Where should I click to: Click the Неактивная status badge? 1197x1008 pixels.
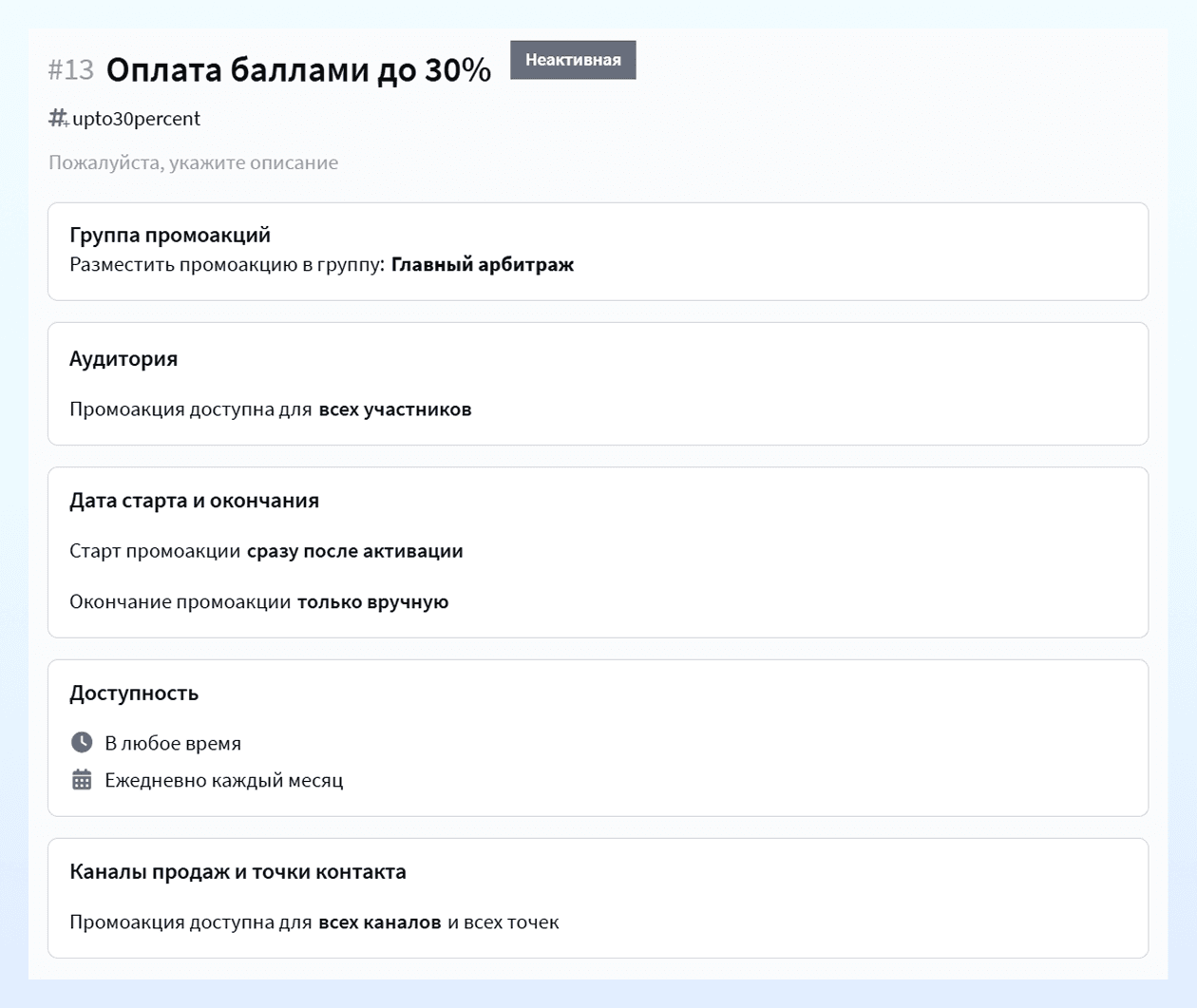pos(573,60)
